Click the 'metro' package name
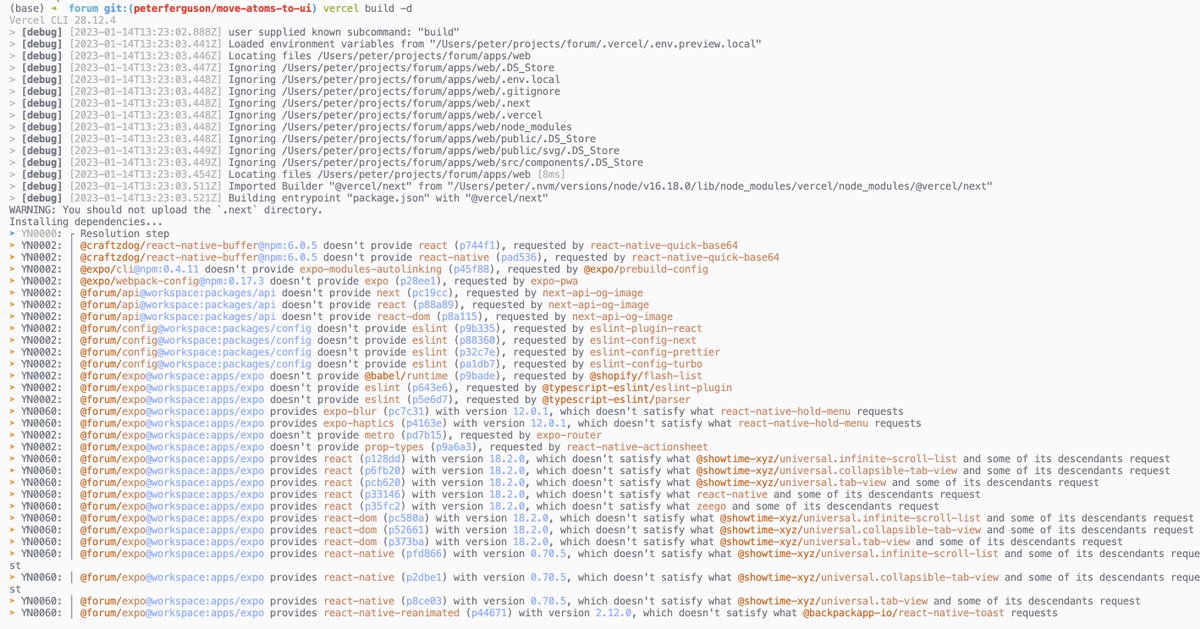1200x629 pixels. [378, 436]
